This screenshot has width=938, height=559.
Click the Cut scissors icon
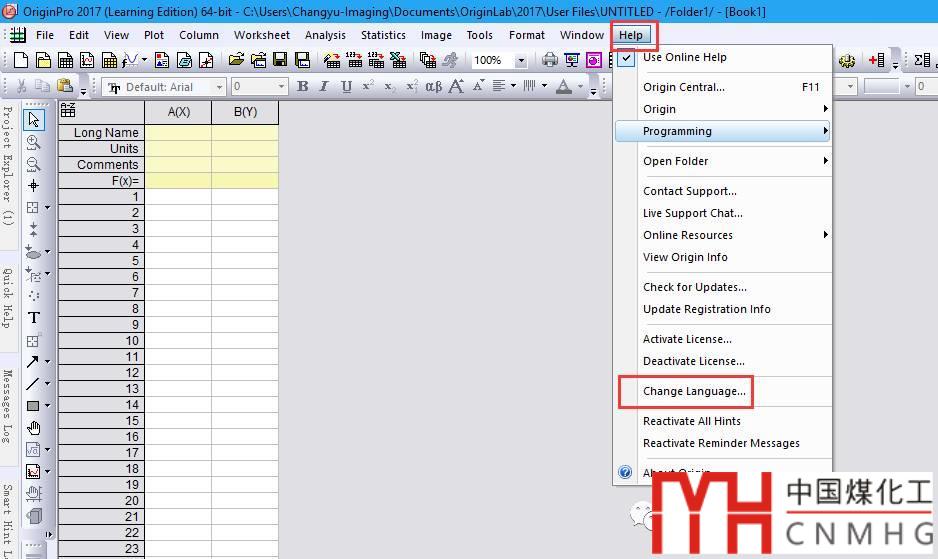click(x=22, y=86)
